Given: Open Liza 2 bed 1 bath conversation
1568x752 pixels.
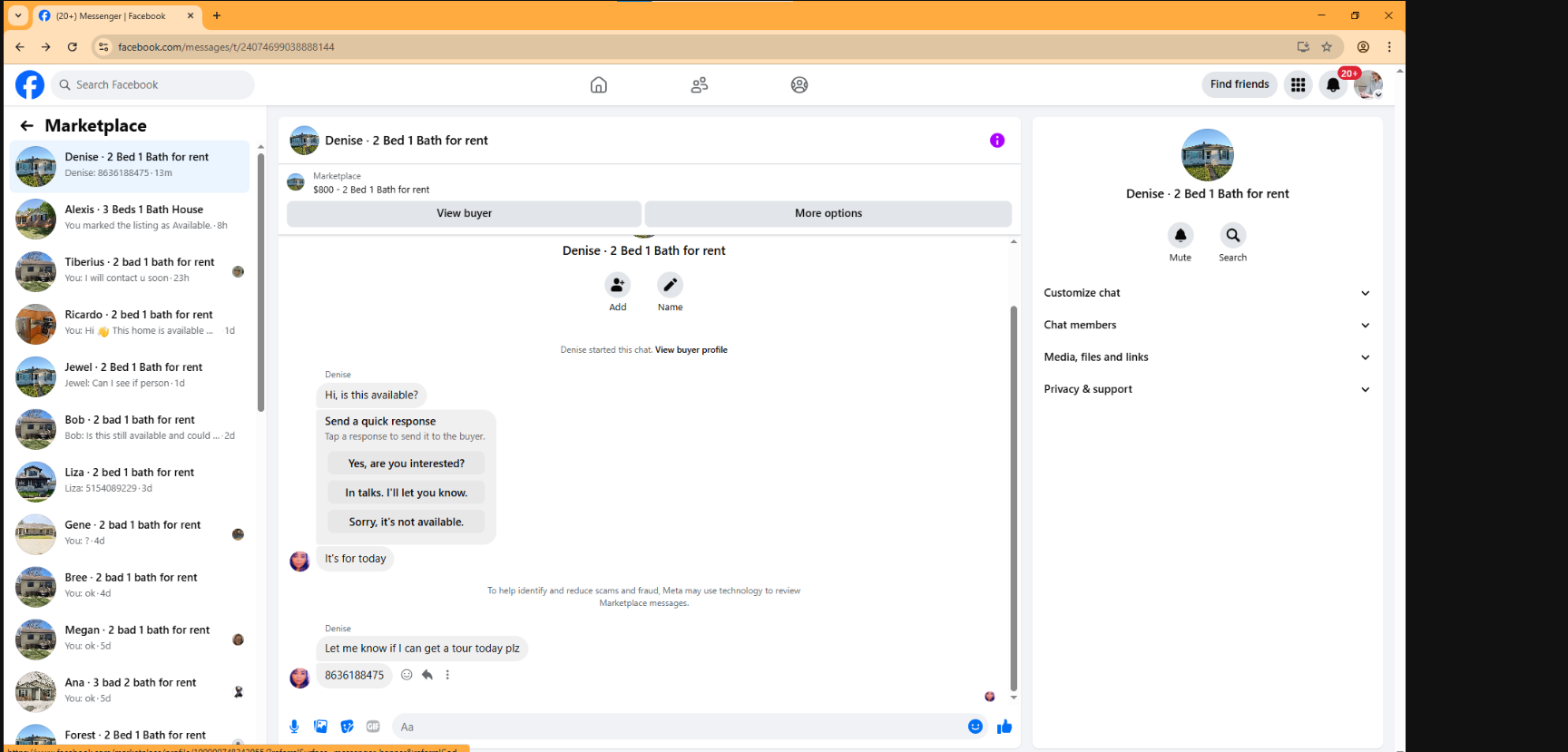Looking at the screenshot, I should pyautogui.click(x=130, y=482).
